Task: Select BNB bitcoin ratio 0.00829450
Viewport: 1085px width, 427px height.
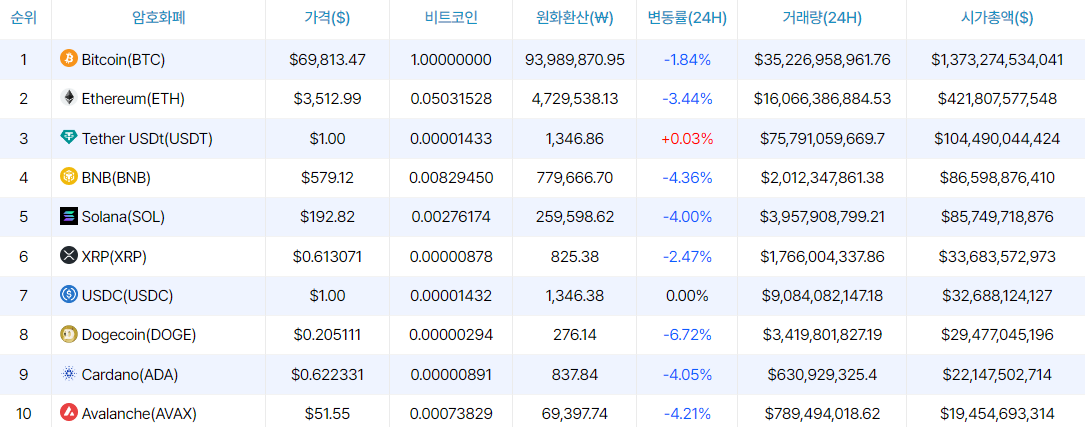Action: tap(451, 178)
